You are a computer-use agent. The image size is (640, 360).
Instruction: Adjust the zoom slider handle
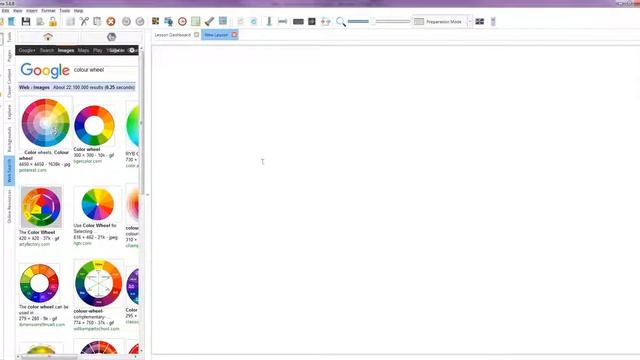click(372, 21)
